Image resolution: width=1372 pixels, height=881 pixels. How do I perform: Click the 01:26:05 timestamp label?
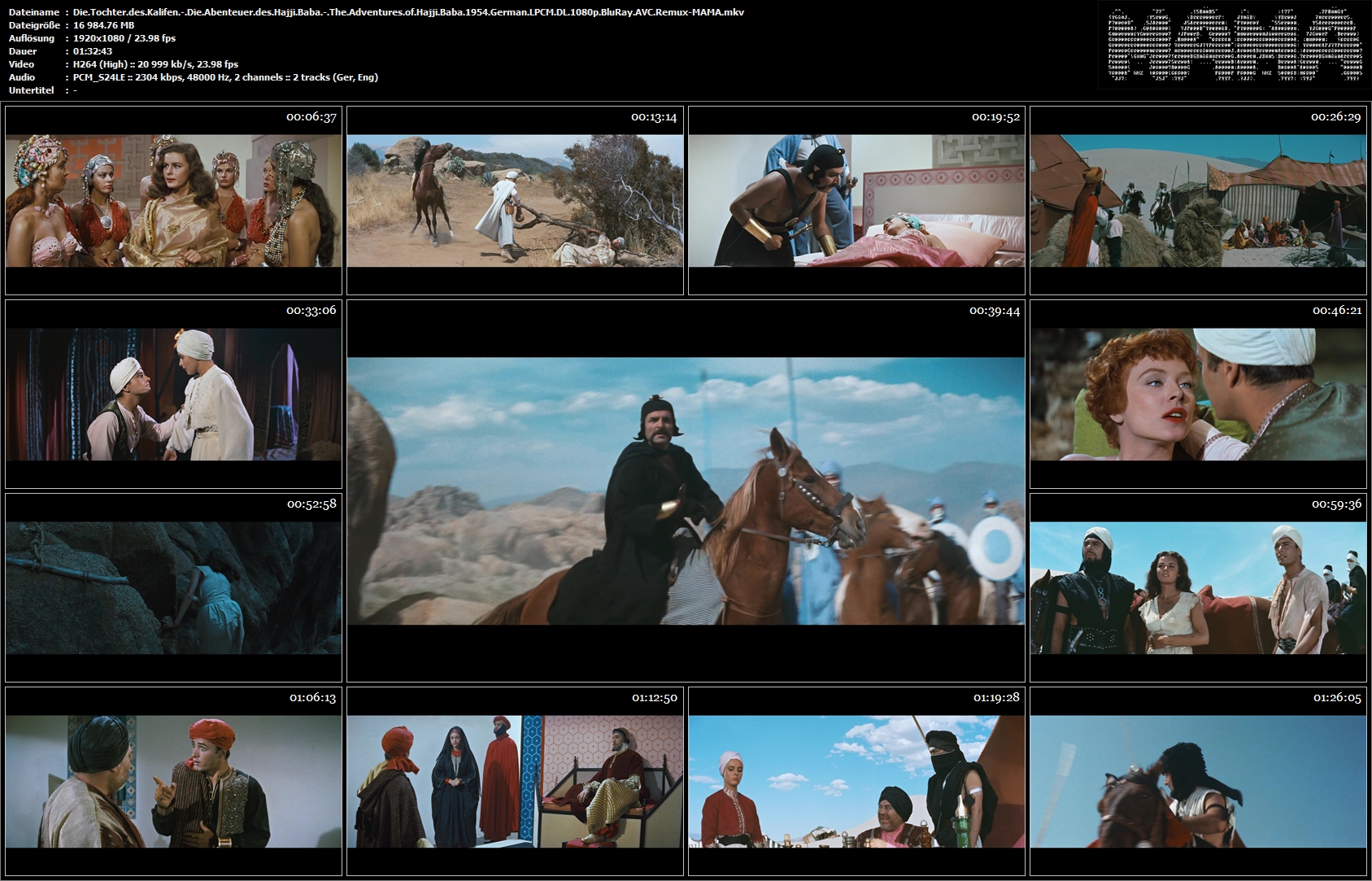1337,698
